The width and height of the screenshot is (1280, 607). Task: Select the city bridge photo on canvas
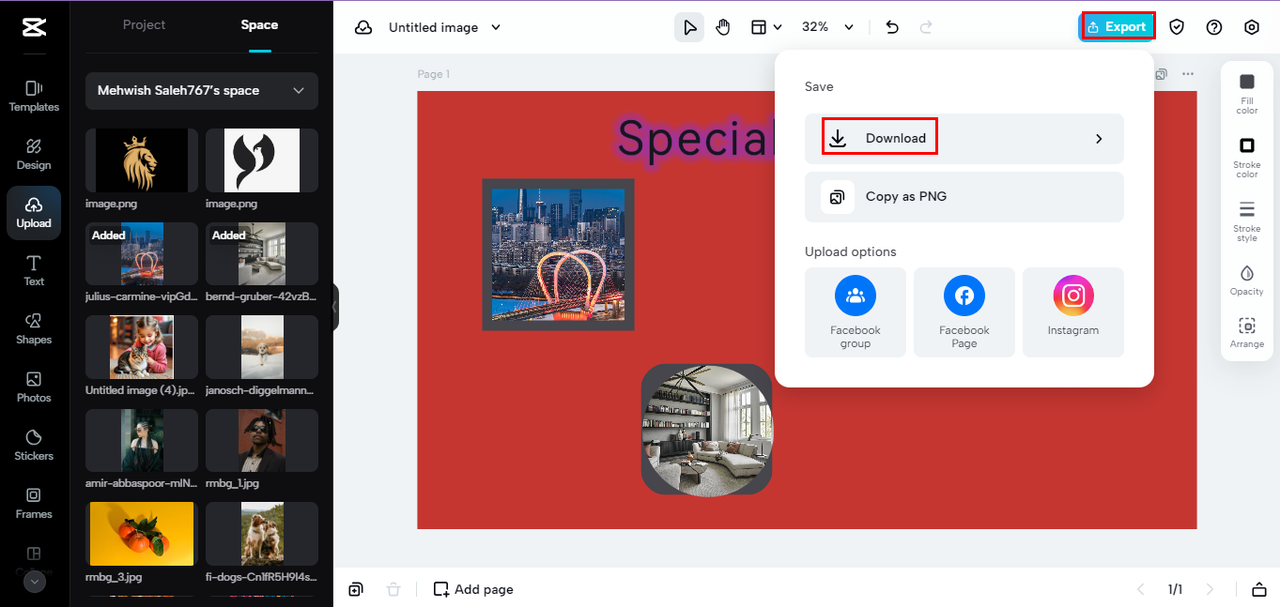click(x=558, y=254)
